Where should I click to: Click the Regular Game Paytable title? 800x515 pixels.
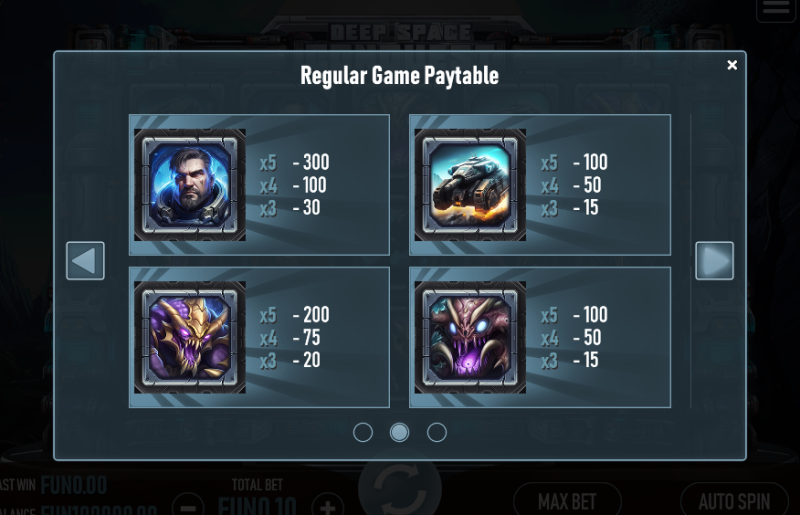point(399,76)
